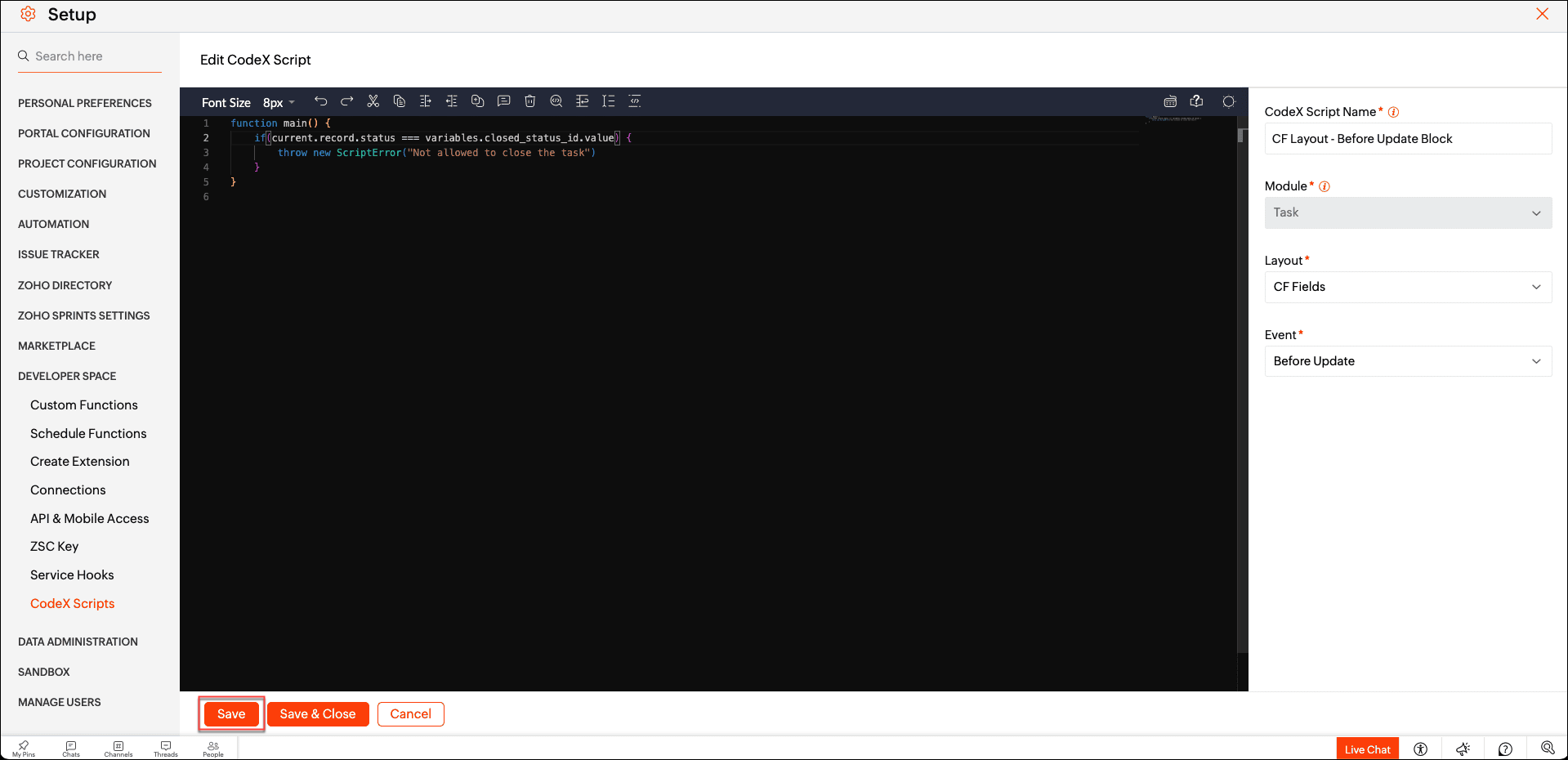Open the editor help guide icon
The width and height of the screenshot is (1568, 760).
[x=1197, y=101]
